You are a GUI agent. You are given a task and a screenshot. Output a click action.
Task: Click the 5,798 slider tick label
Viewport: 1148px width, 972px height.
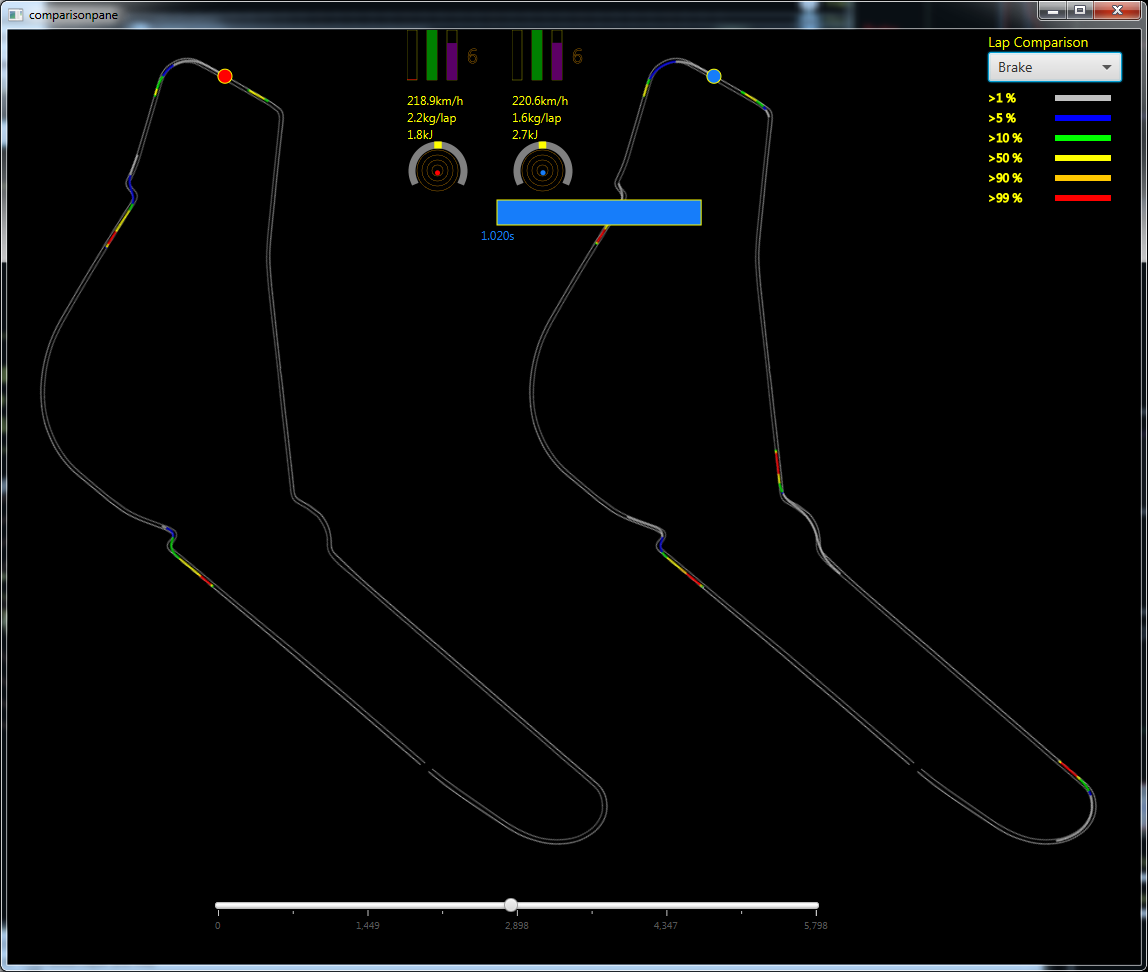tap(816, 926)
